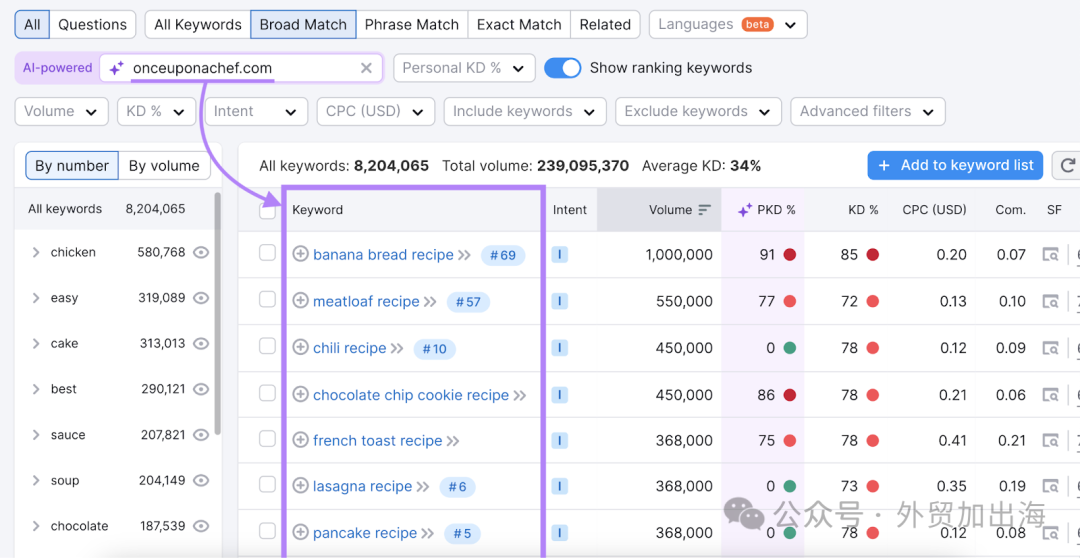Click the keyword groups sidebar scrollbar
Image resolution: width=1080 pixels, height=558 pixels.
(218, 313)
